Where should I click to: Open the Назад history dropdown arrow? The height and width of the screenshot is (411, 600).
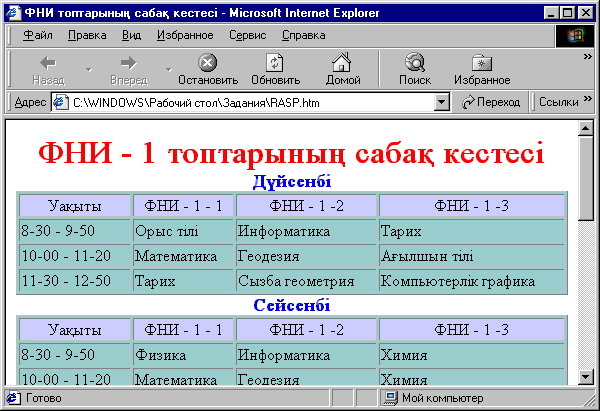point(89,70)
